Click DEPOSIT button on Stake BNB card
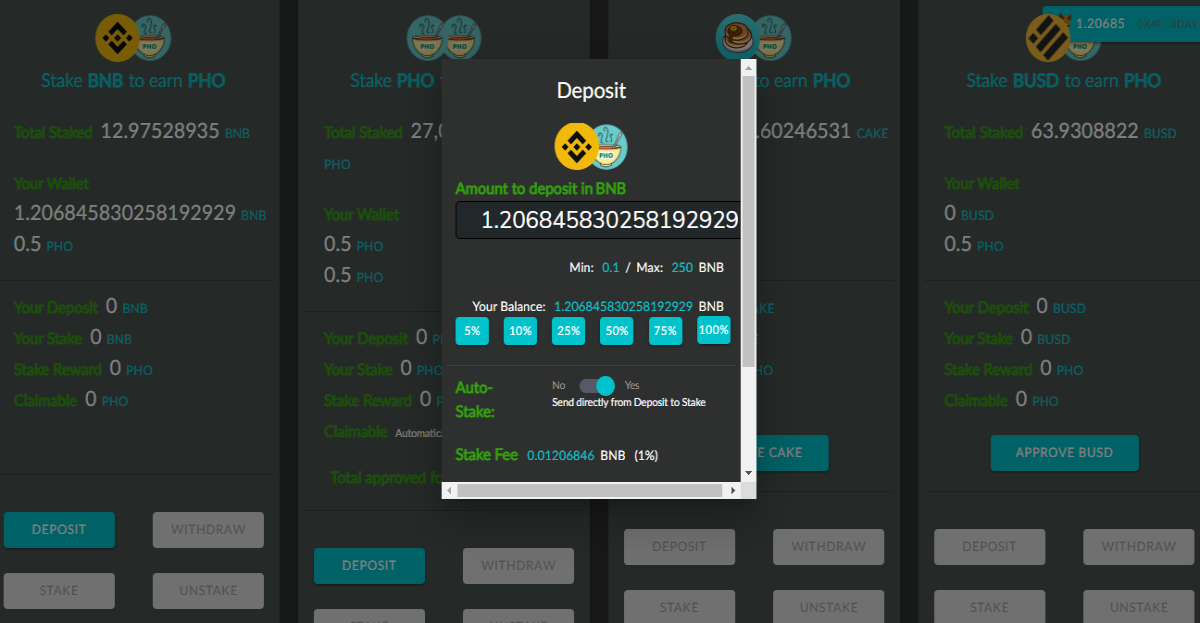The height and width of the screenshot is (623, 1200). tap(59, 529)
